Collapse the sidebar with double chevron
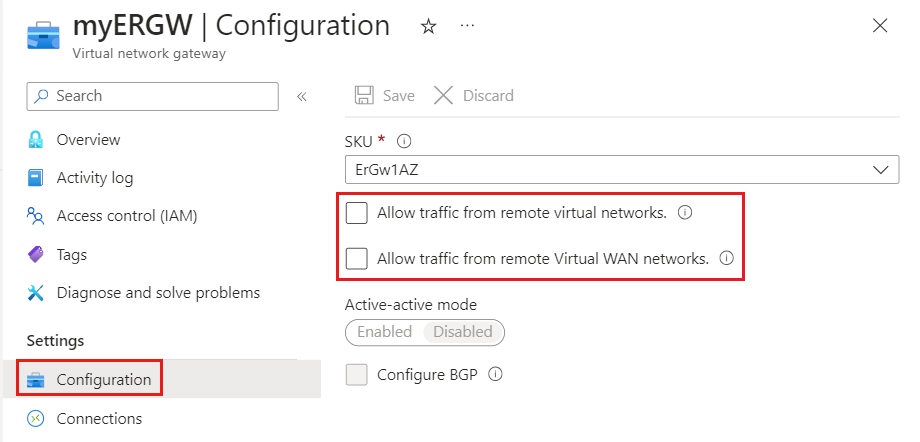 pos(301,97)
